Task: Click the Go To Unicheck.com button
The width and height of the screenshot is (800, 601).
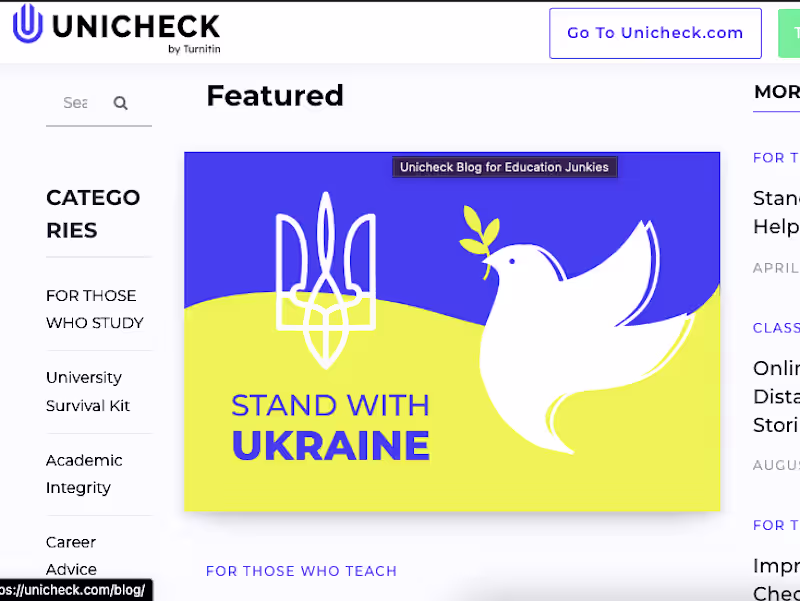Action: pyautogui.click(x=655, y=33)
